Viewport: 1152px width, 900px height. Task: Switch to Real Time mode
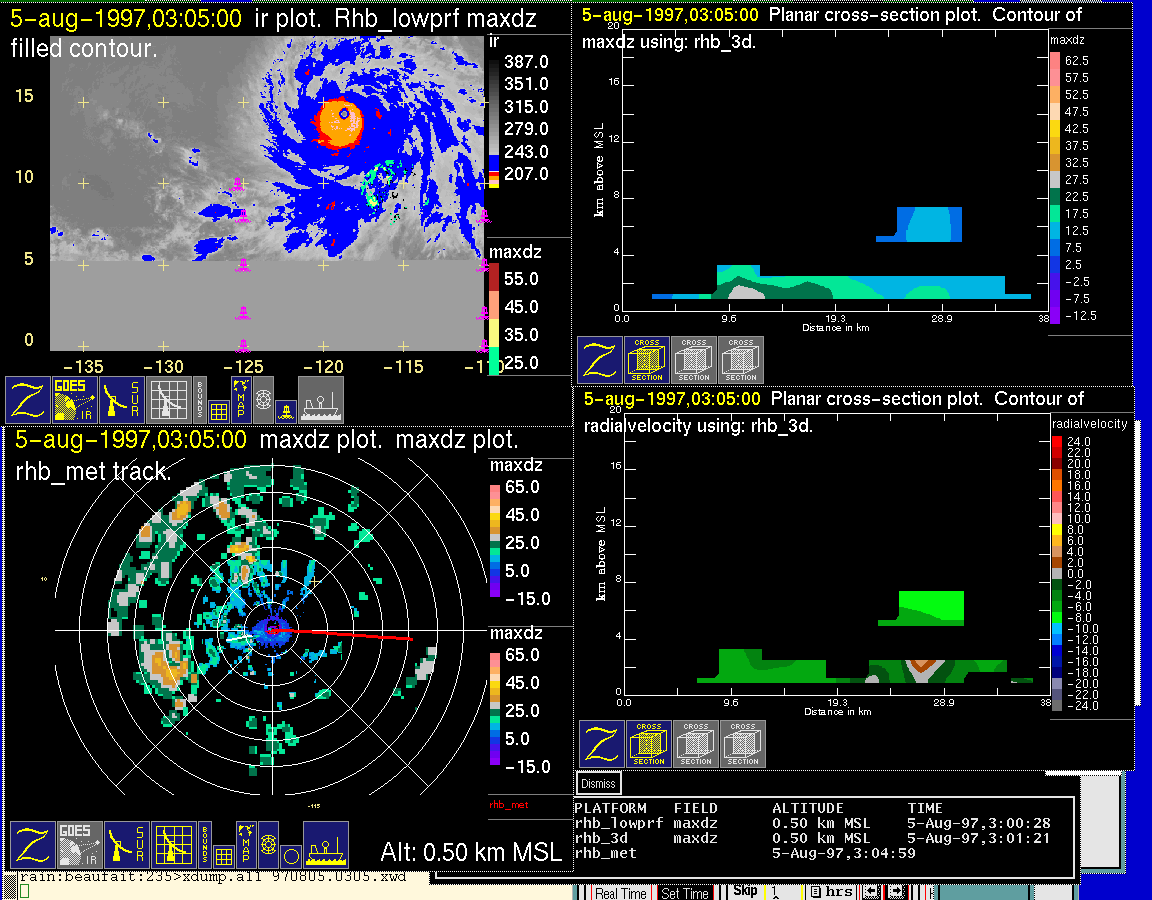coord(621,893)
